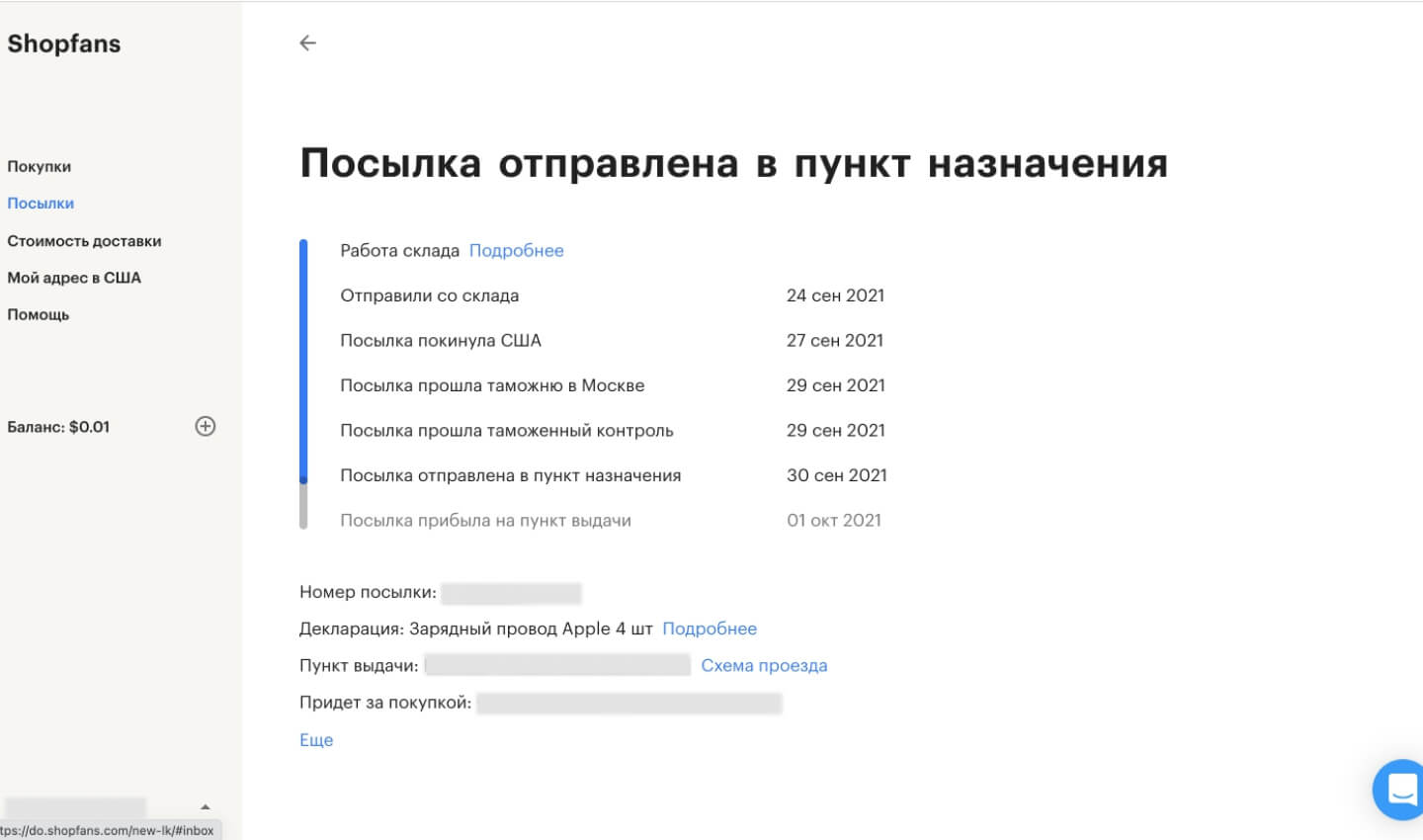
Task: Go to the Посылки section
Action: [x=41, y=204]
